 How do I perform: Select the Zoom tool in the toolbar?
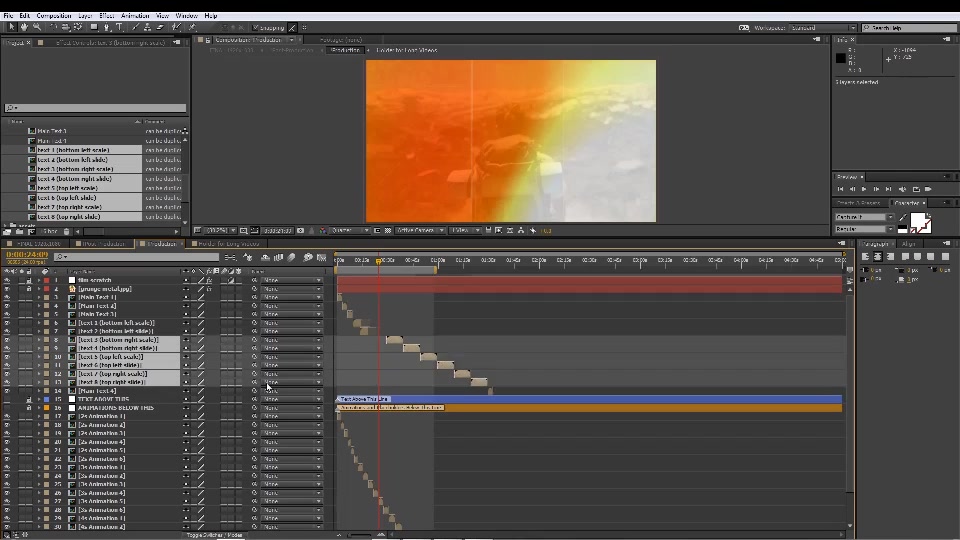(x=37, y=28)
